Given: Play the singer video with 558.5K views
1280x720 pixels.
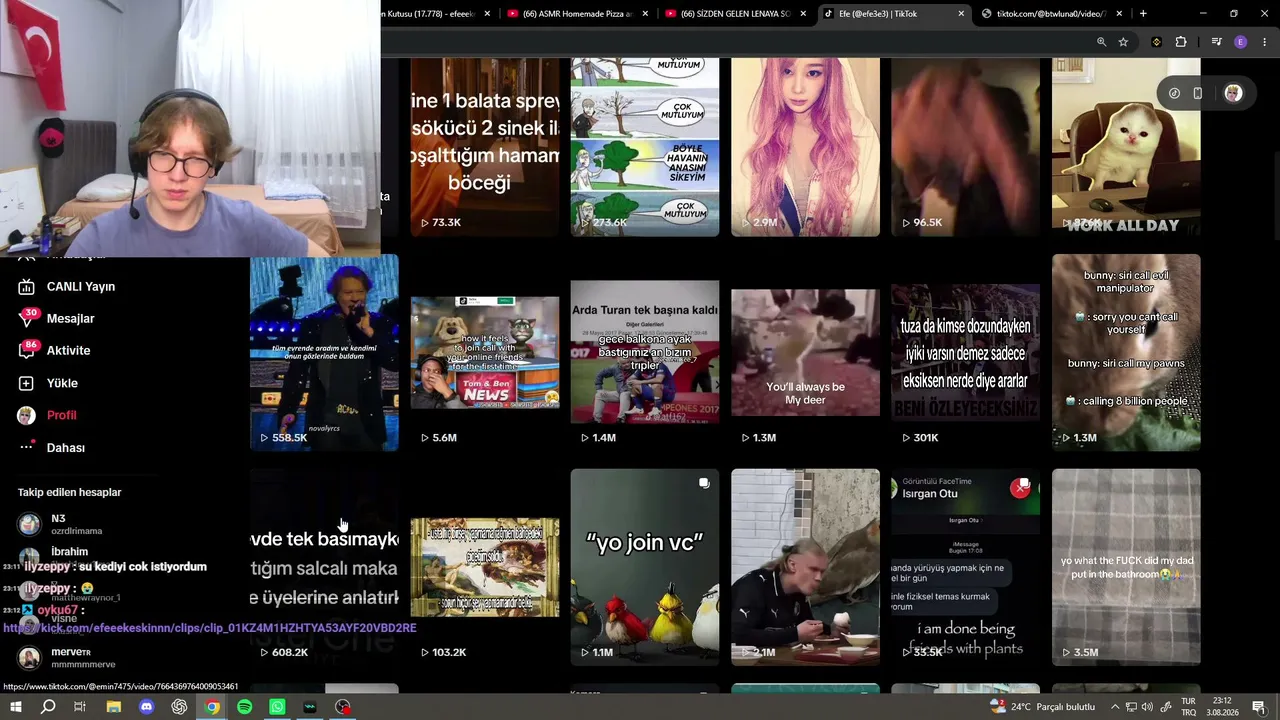Looking at the screenshot, I should 324,352.
